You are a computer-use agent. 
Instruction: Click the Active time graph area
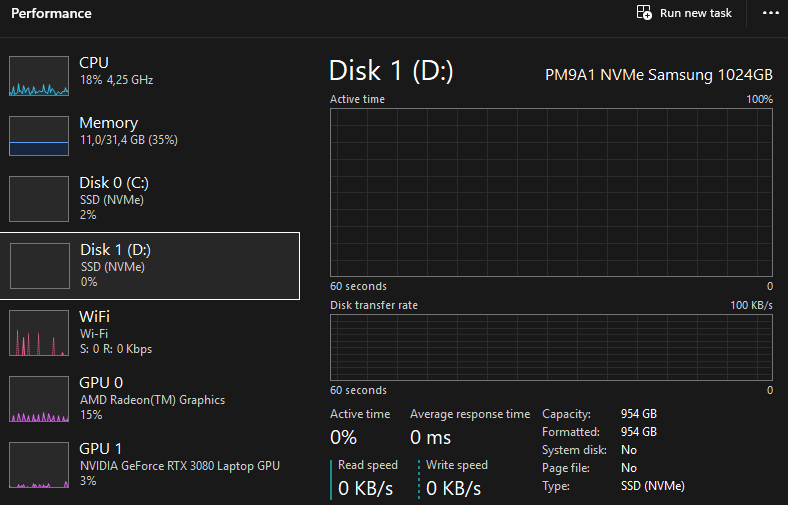551,192
